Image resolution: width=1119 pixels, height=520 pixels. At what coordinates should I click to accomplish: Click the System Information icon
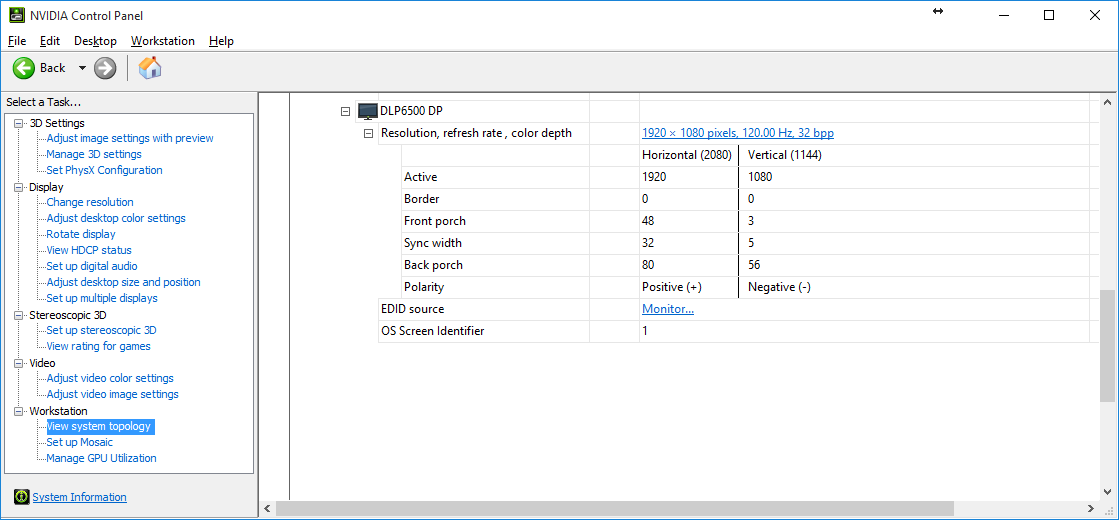[x=21, y=497]
